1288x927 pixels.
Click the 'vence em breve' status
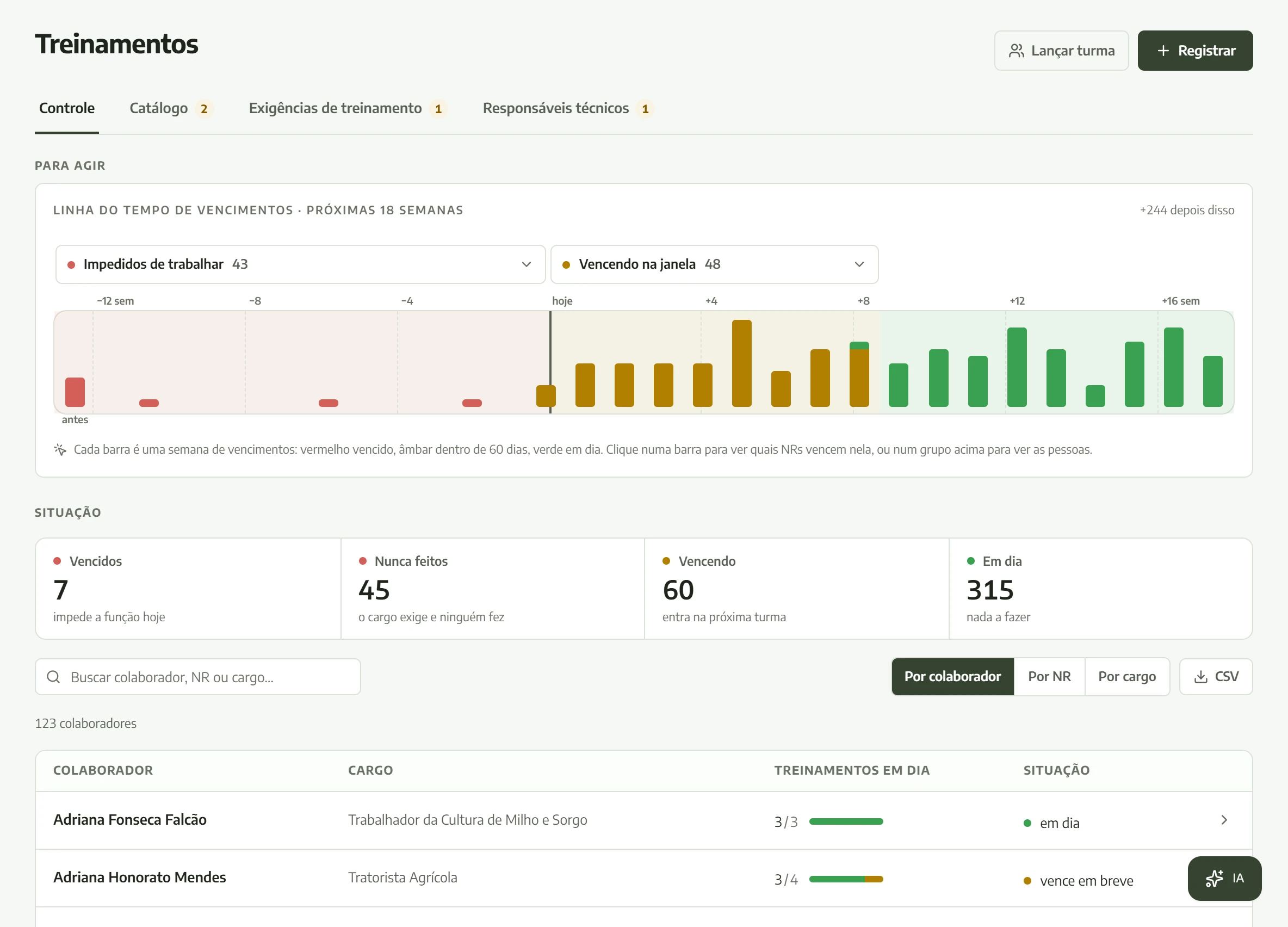point(1079,880)
